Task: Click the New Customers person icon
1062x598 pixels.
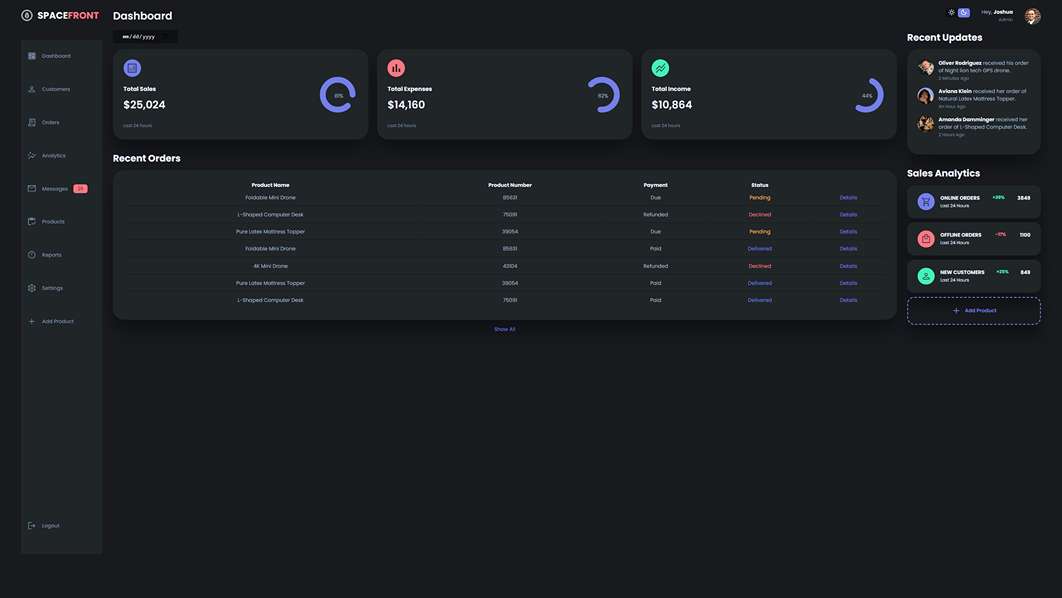Action: click(x=926, y=276)
